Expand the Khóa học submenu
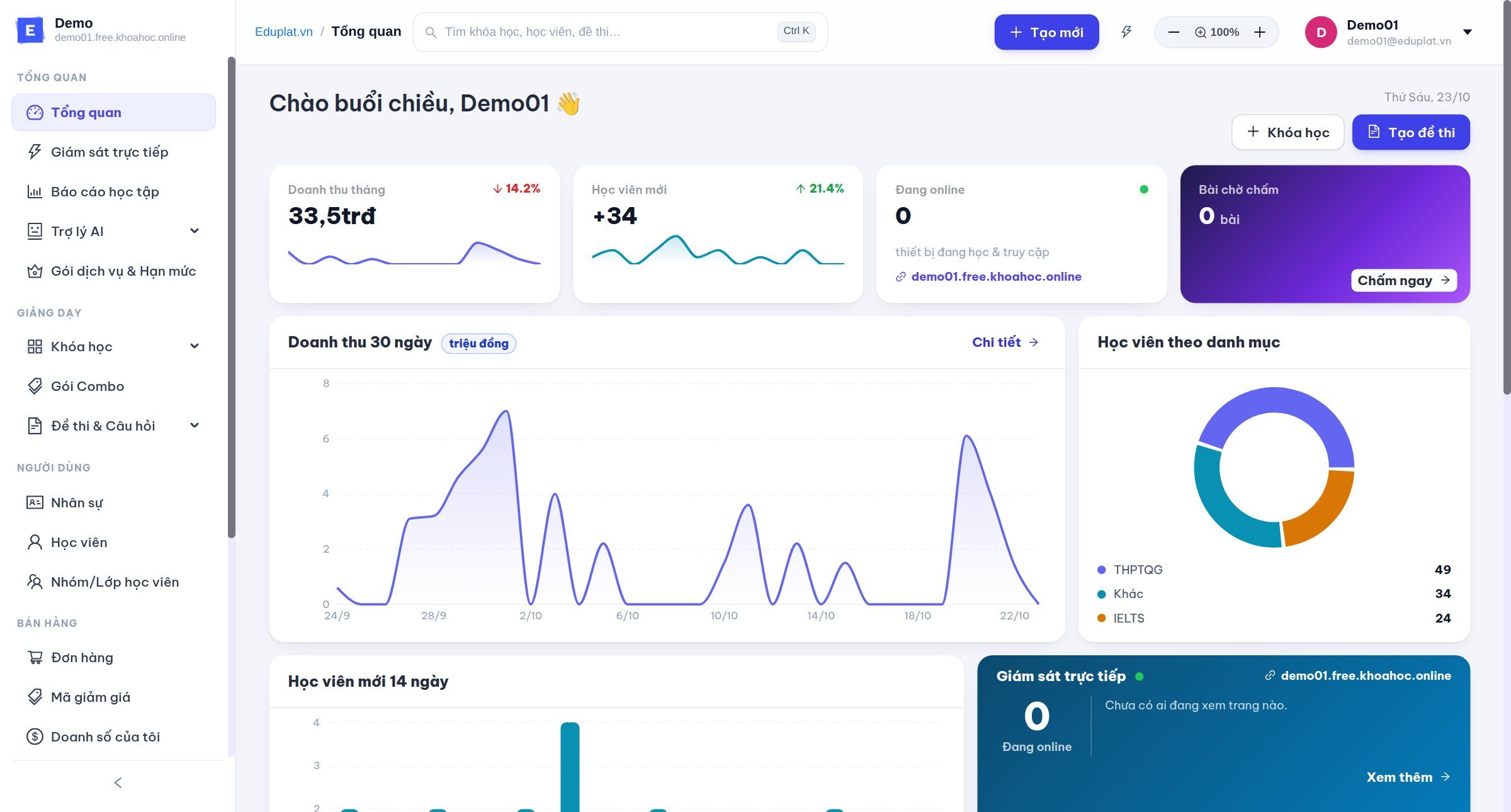 pos(195,346)
